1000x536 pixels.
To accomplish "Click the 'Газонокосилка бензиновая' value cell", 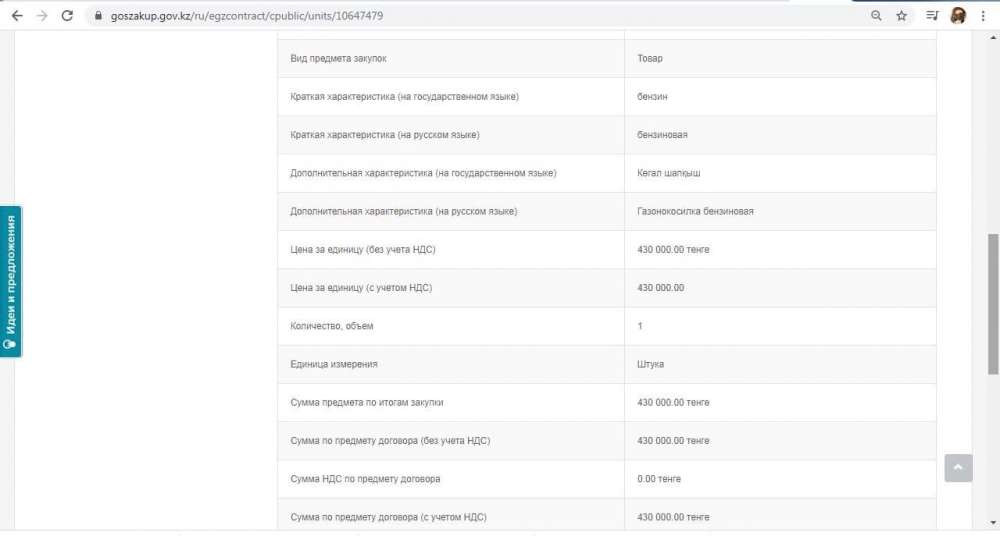I will 695,212.
